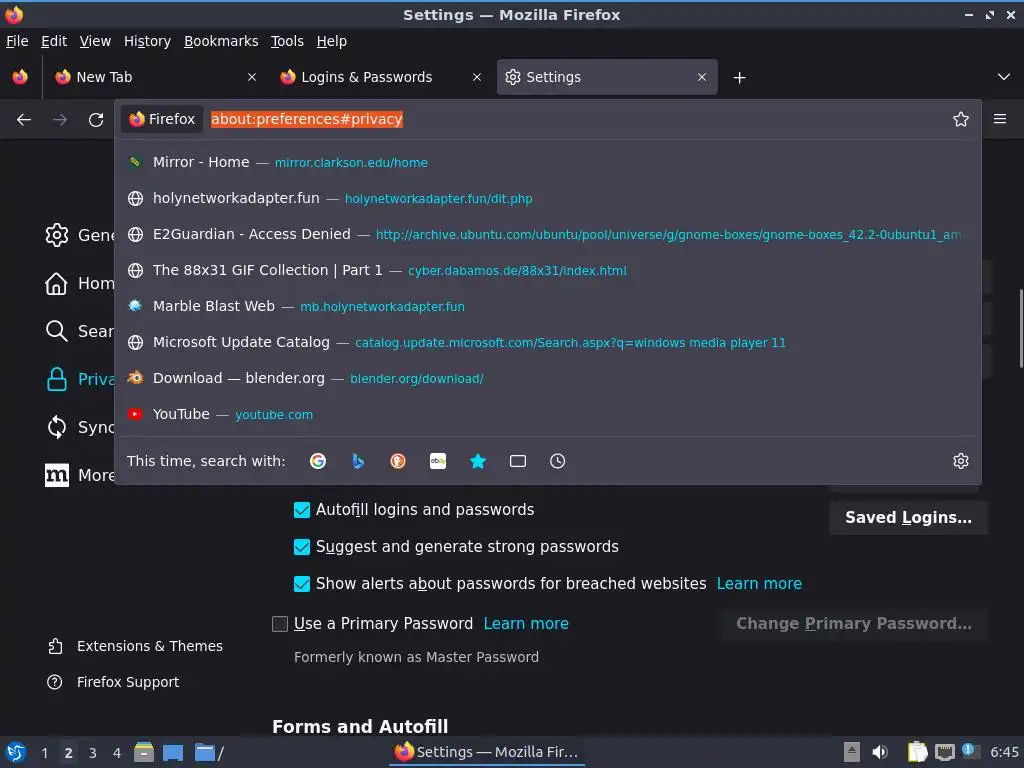Viewport: 1024px width, 768px height.
Task: Open the Saved Logins button
Action: click(x=908, y=518)
